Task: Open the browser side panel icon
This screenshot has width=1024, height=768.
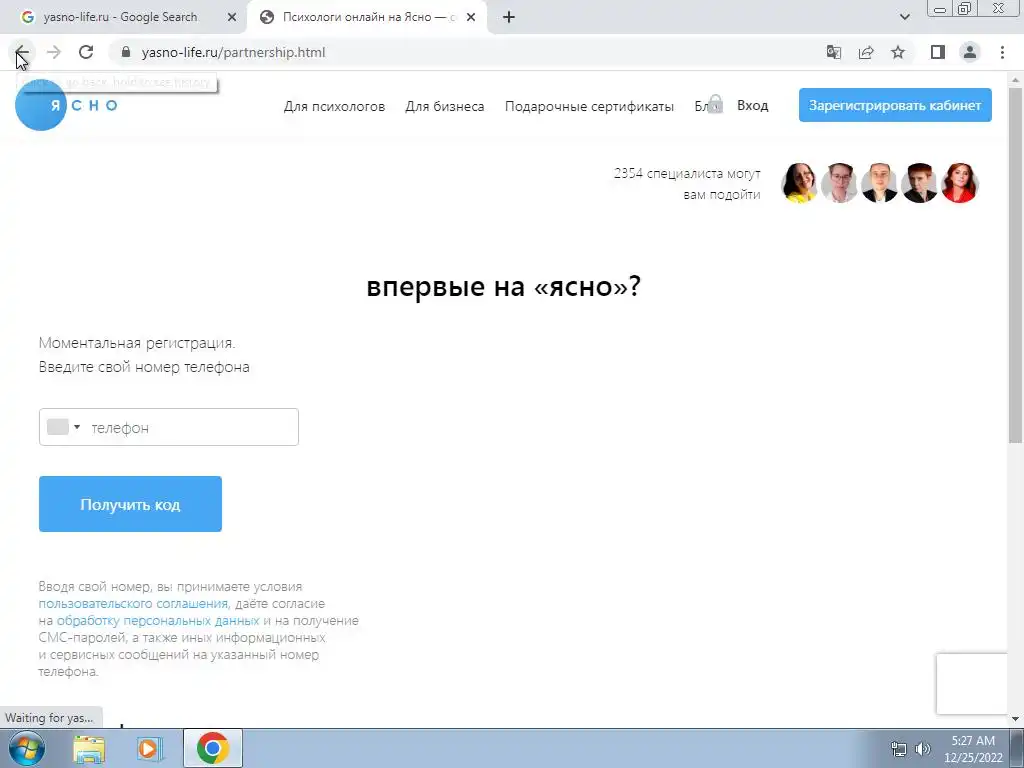Action: pyautogui.click(x=938, y=52)
